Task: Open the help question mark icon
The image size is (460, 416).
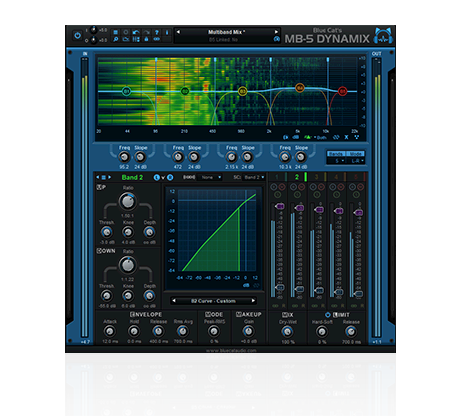Action: [x=156, y=32]
